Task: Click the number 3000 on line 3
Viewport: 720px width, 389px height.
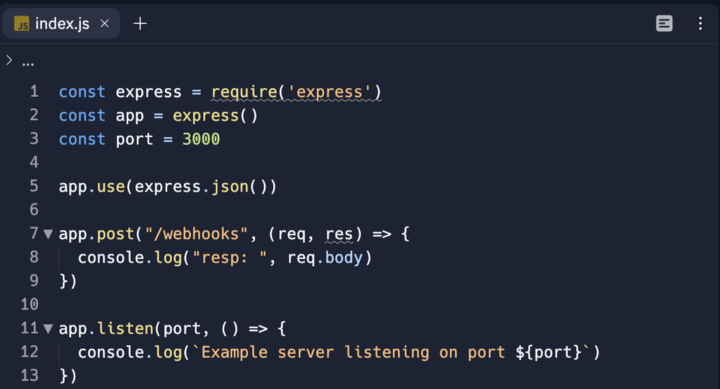Action: coord(201,139)
